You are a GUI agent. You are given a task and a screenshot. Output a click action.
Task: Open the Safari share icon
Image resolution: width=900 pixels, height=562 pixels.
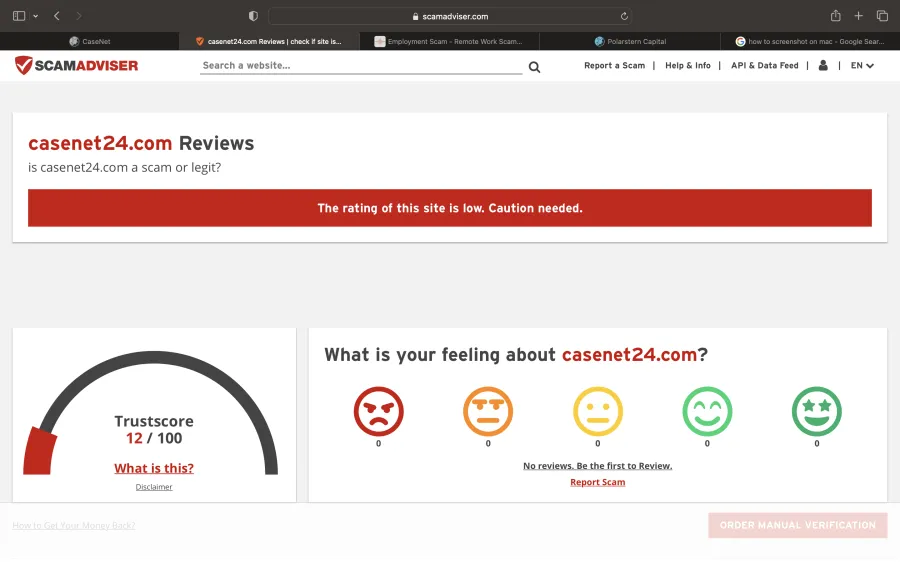click(836, 15)
